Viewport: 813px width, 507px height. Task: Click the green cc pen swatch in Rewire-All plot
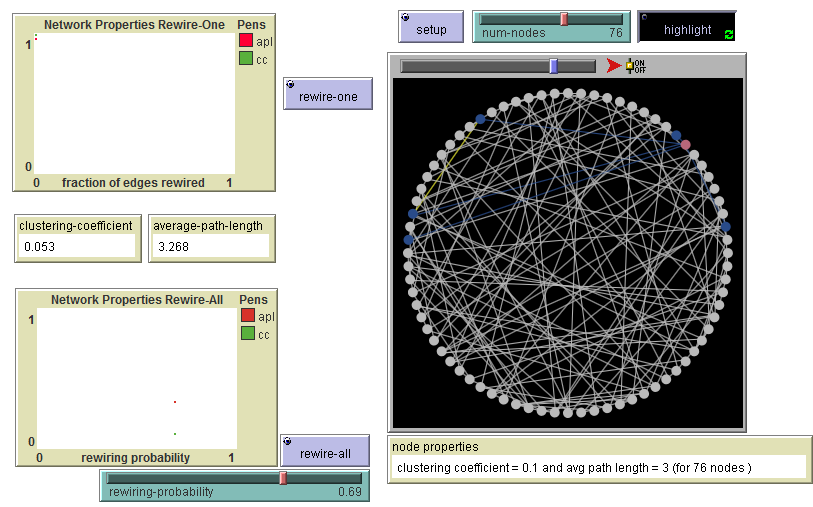[248, 333]
